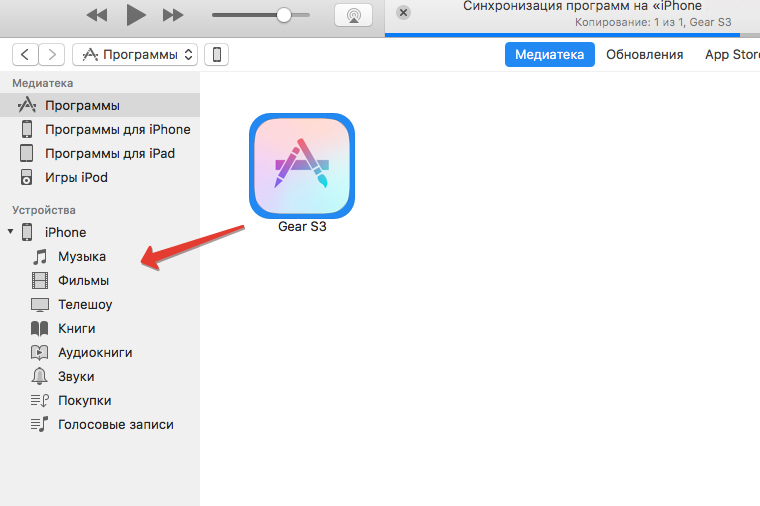Click the TV screen icon beside Телешоу
Image resolution: width=760 pixels, height=506 pixels.
click(x=40, y=304)
